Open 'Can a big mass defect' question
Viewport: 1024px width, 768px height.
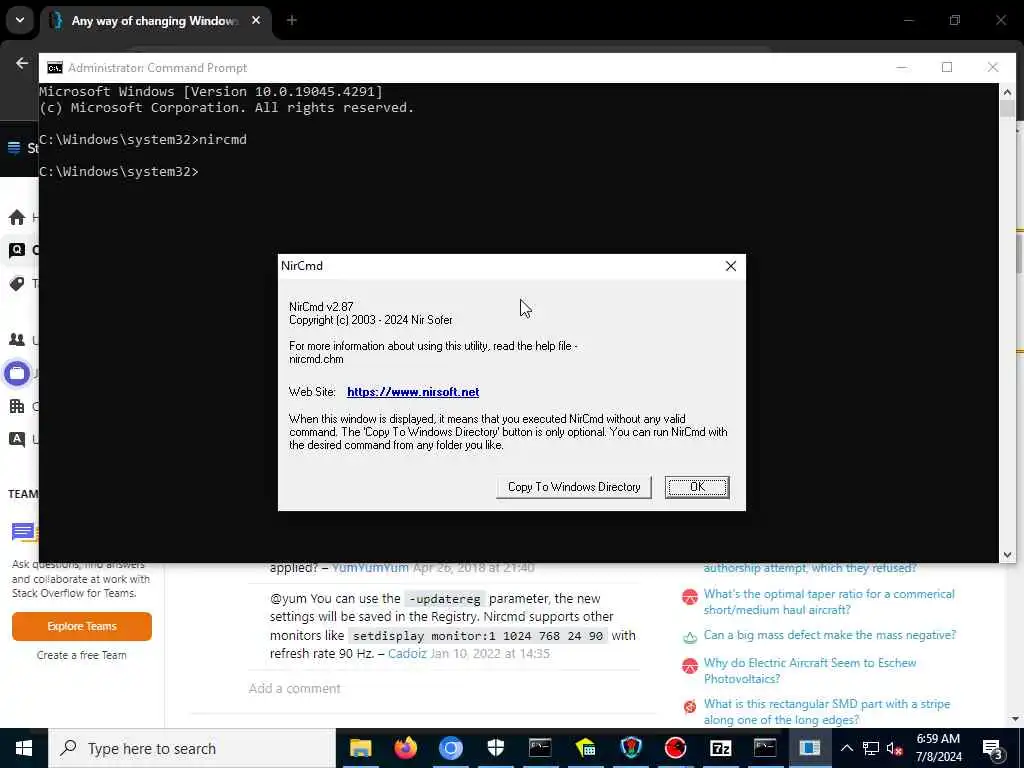pyautogui.click(x=829, y=635)
